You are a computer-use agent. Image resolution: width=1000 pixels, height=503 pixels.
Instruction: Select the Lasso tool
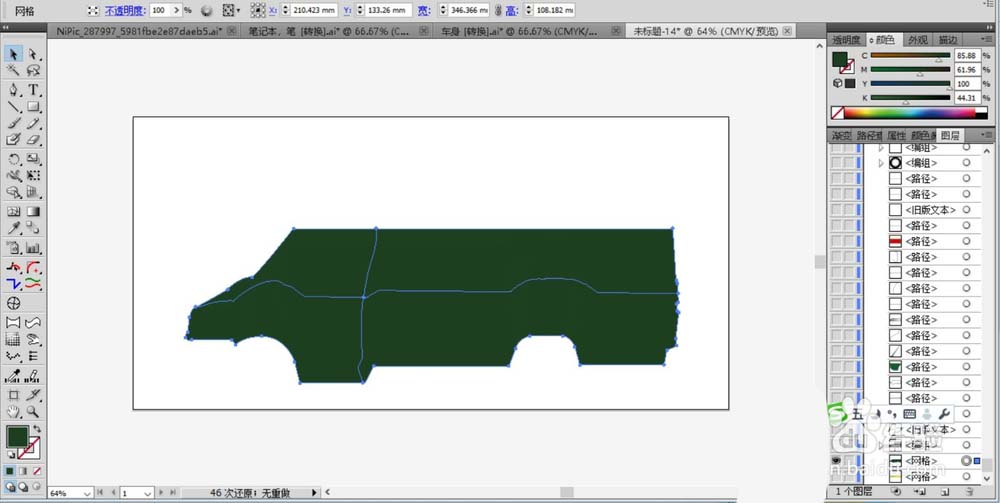click(33, 71)
